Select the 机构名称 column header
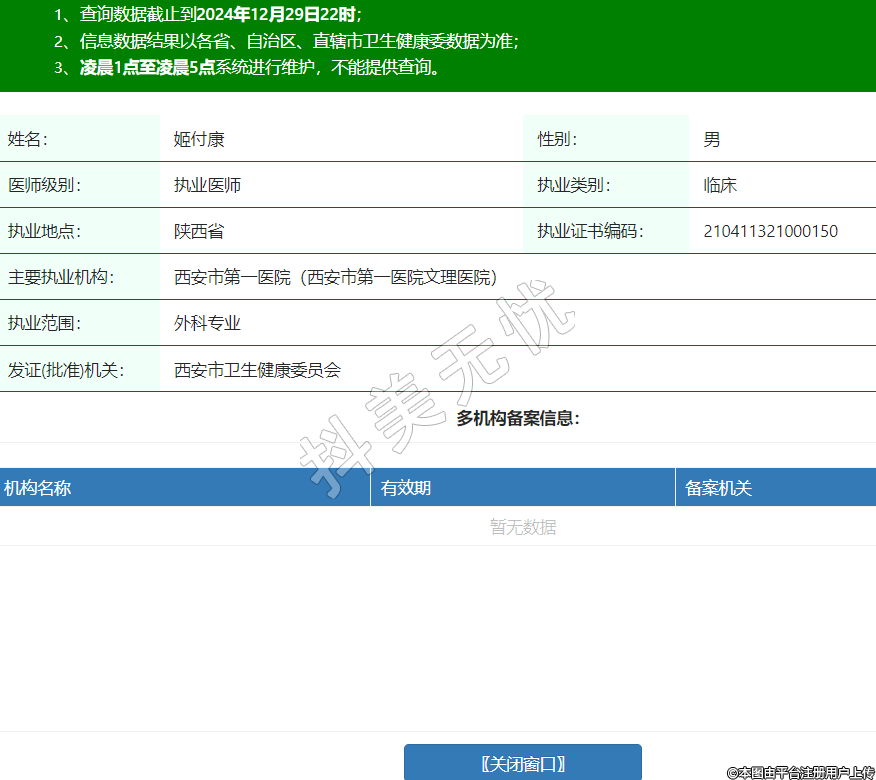This screenshot has width=876, height=780. tap(38, 488)
